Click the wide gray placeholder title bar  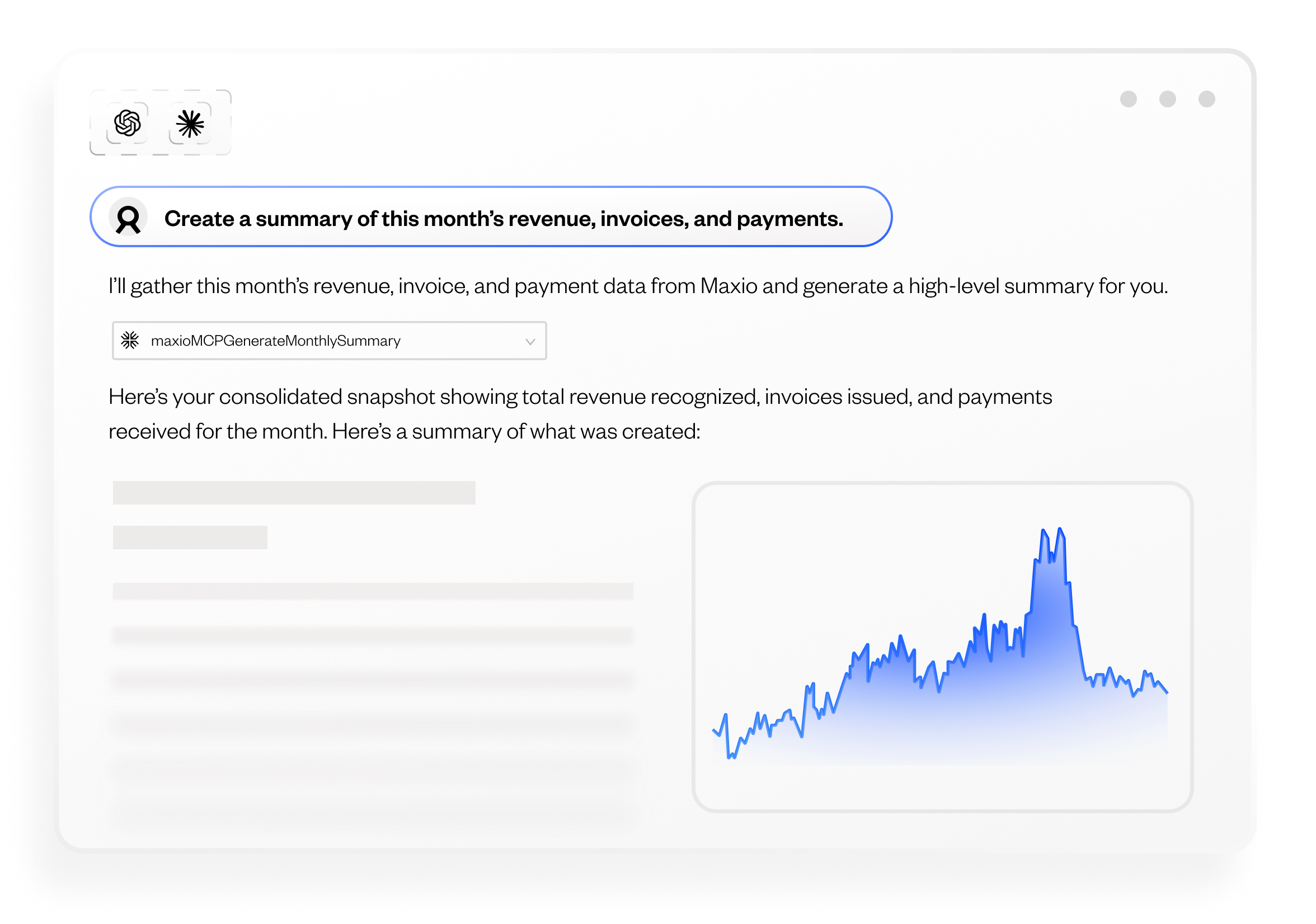(293, 493)
